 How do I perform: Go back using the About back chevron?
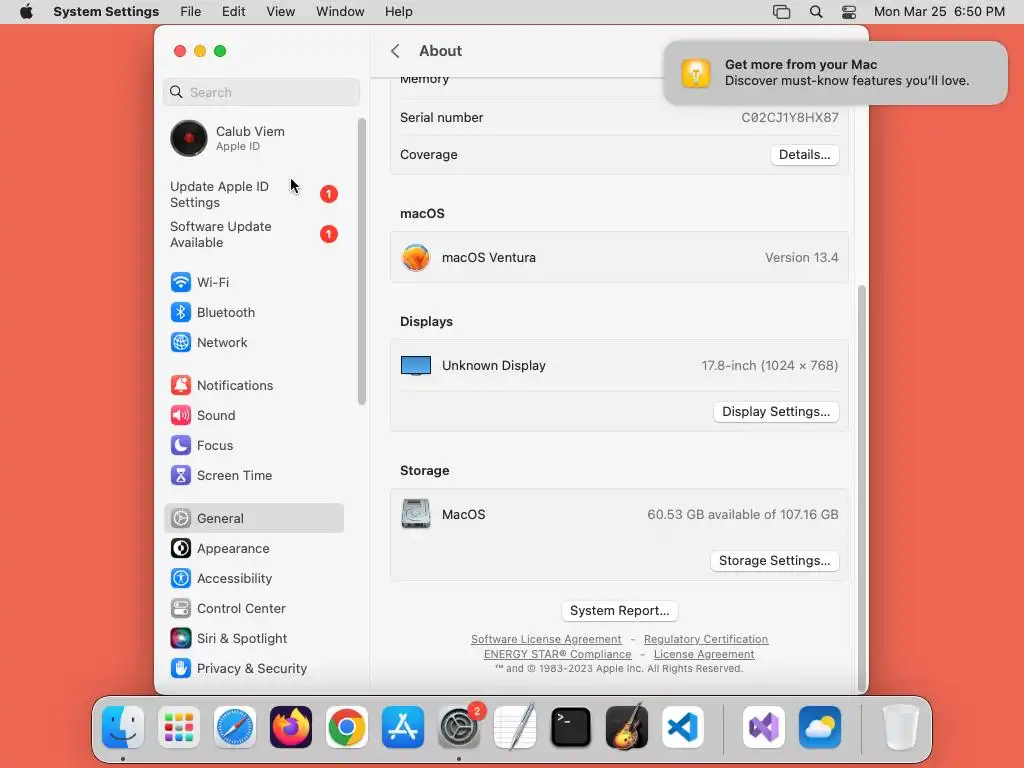point(395,51)
